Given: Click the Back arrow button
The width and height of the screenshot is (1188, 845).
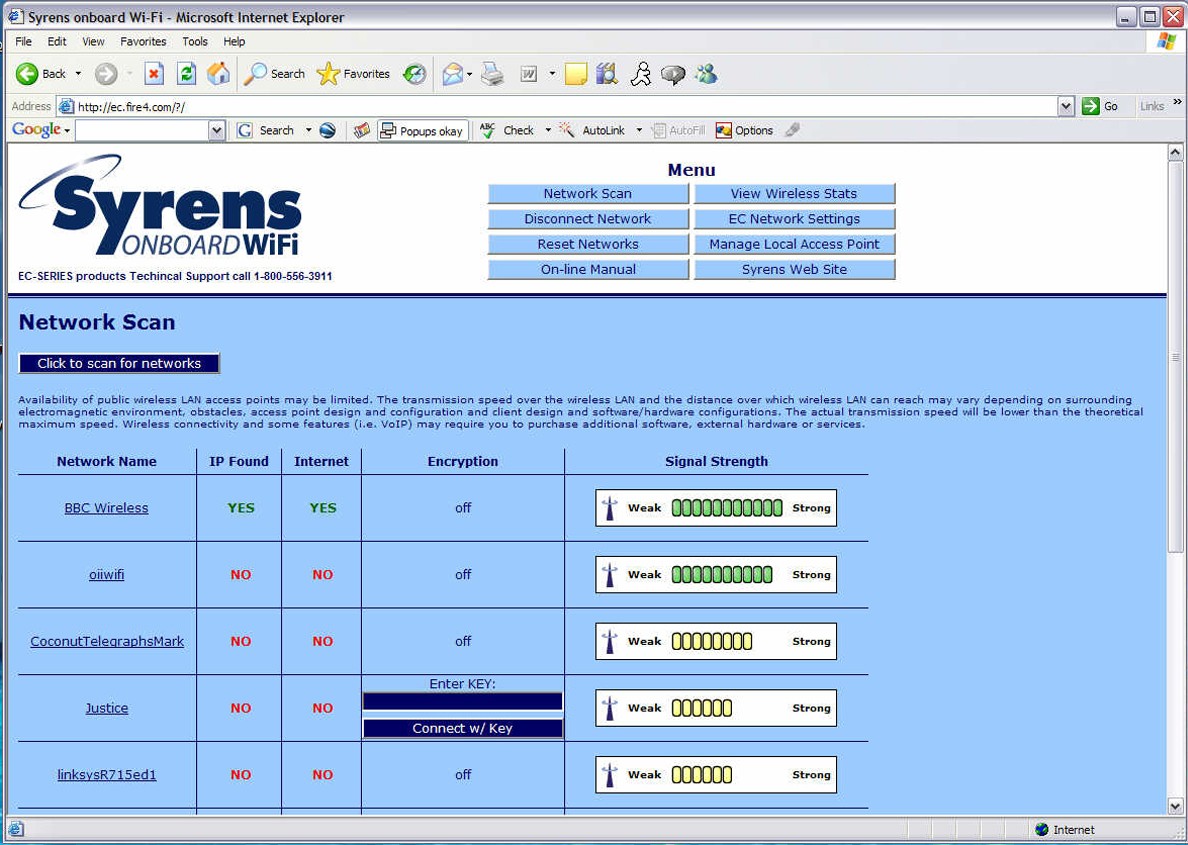Looking at the screenshot, I should (40, 74).
